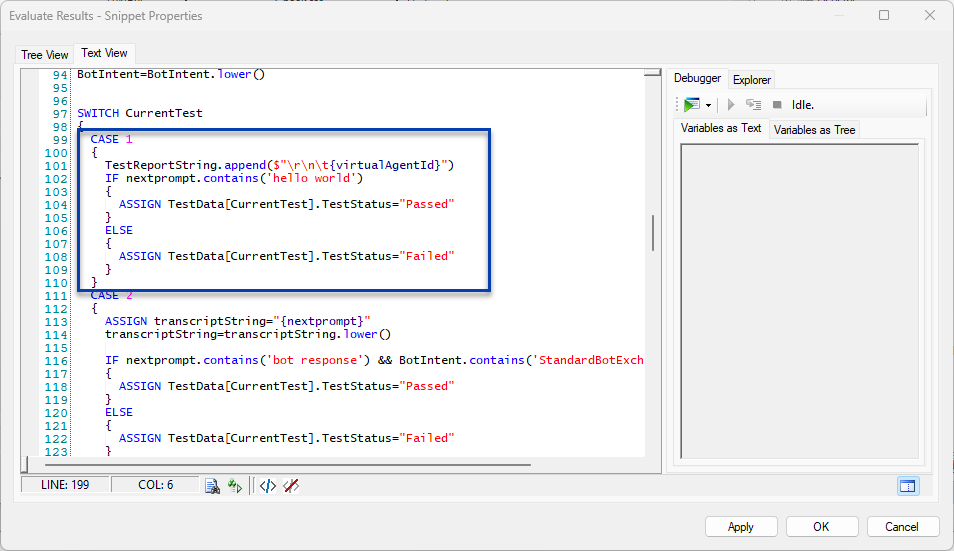This screenshot has height=551, width=954.
Task: Click the OK button
Action: (x=821, y=526)
